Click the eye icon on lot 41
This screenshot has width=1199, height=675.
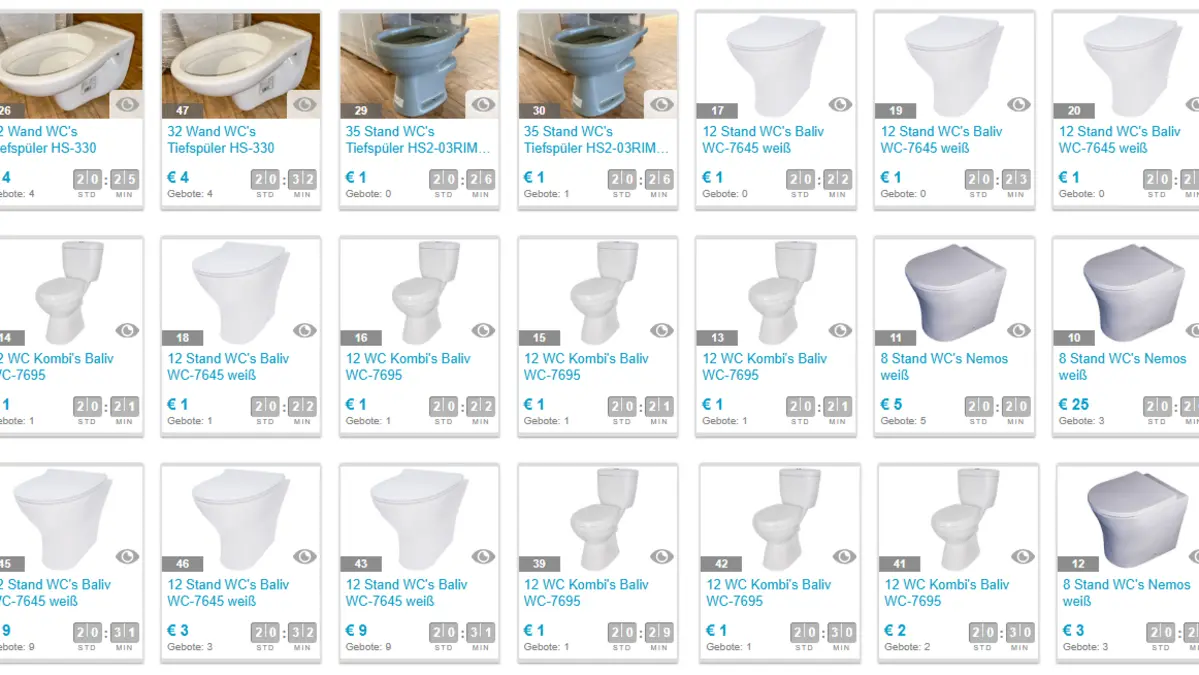point(1022,557)
